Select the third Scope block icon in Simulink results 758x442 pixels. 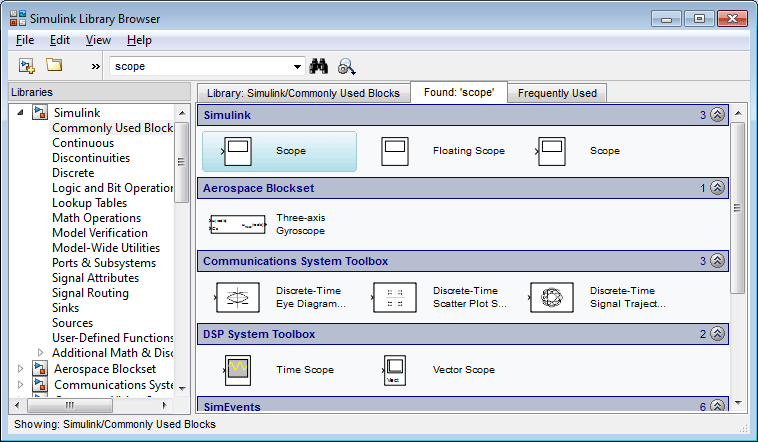coord(551,151)
